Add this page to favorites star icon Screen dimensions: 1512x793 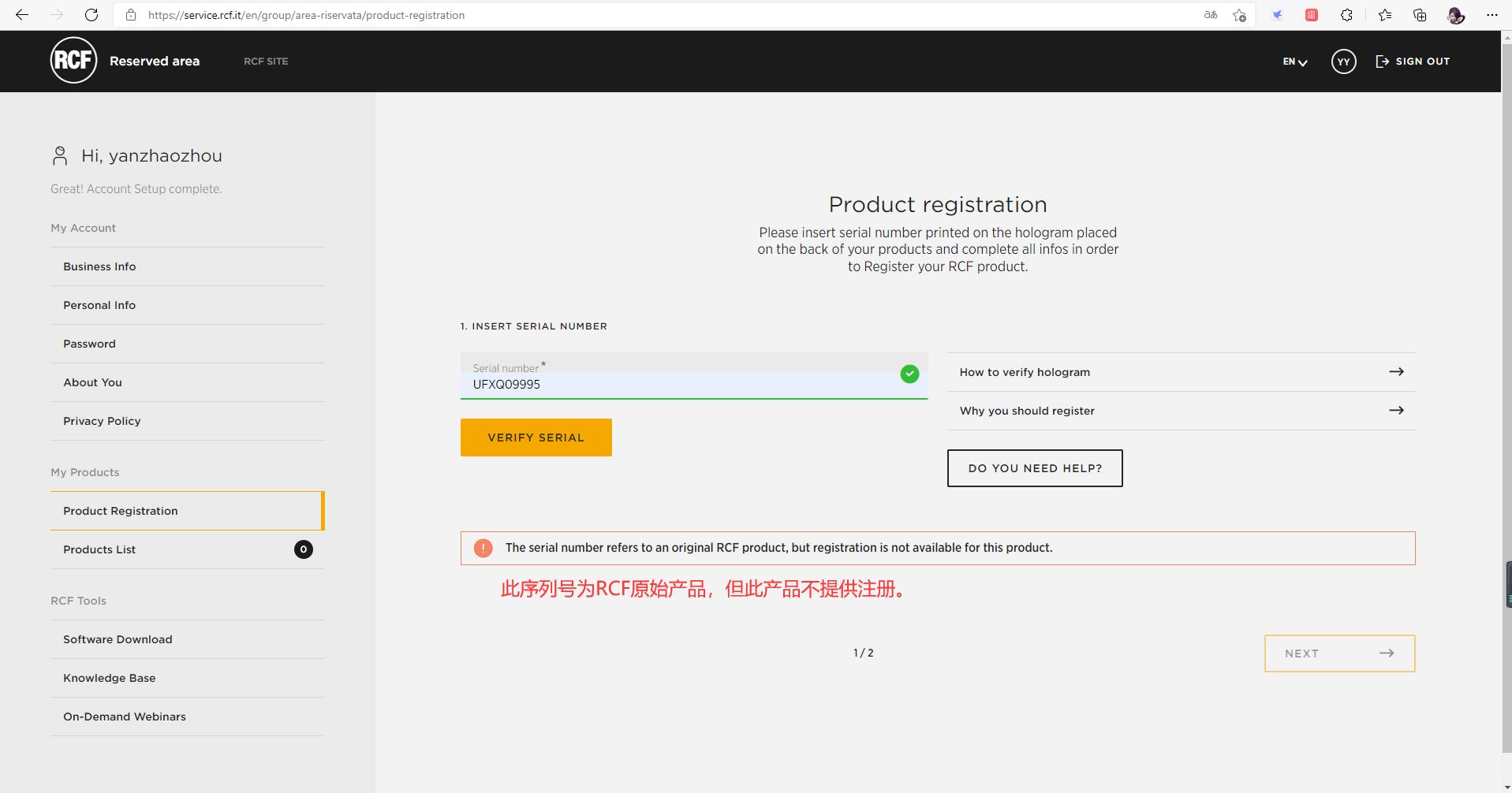coord(1240,15)
